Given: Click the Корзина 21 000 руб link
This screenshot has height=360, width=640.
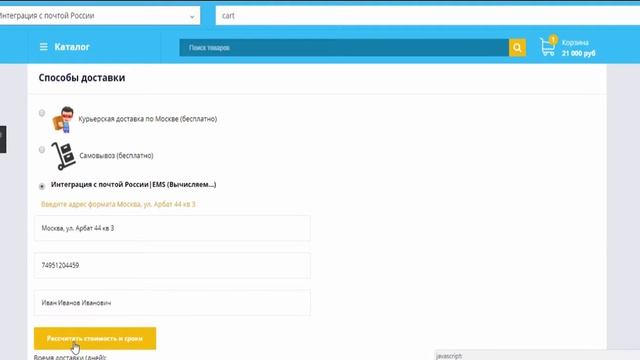Looking at the screenshot, I should 578,48.
